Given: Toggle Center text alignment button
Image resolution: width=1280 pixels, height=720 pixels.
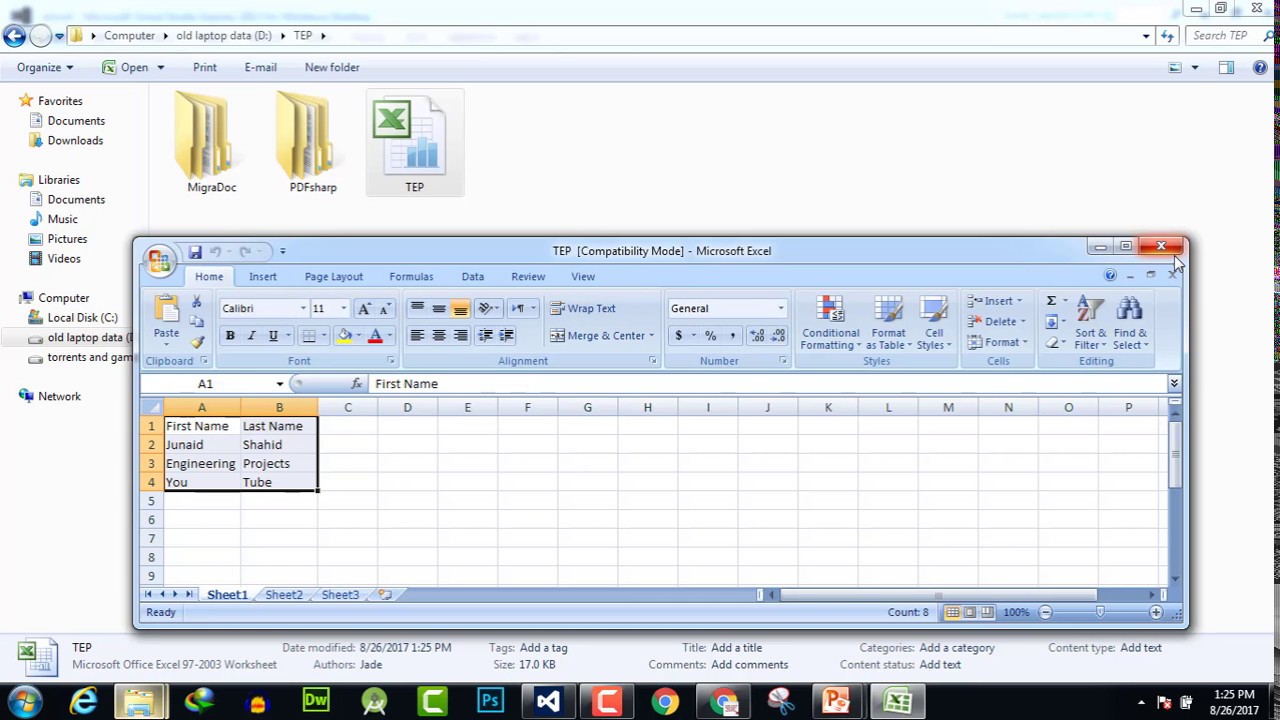Looking at the screenshot, I should [x=438, y=336].
